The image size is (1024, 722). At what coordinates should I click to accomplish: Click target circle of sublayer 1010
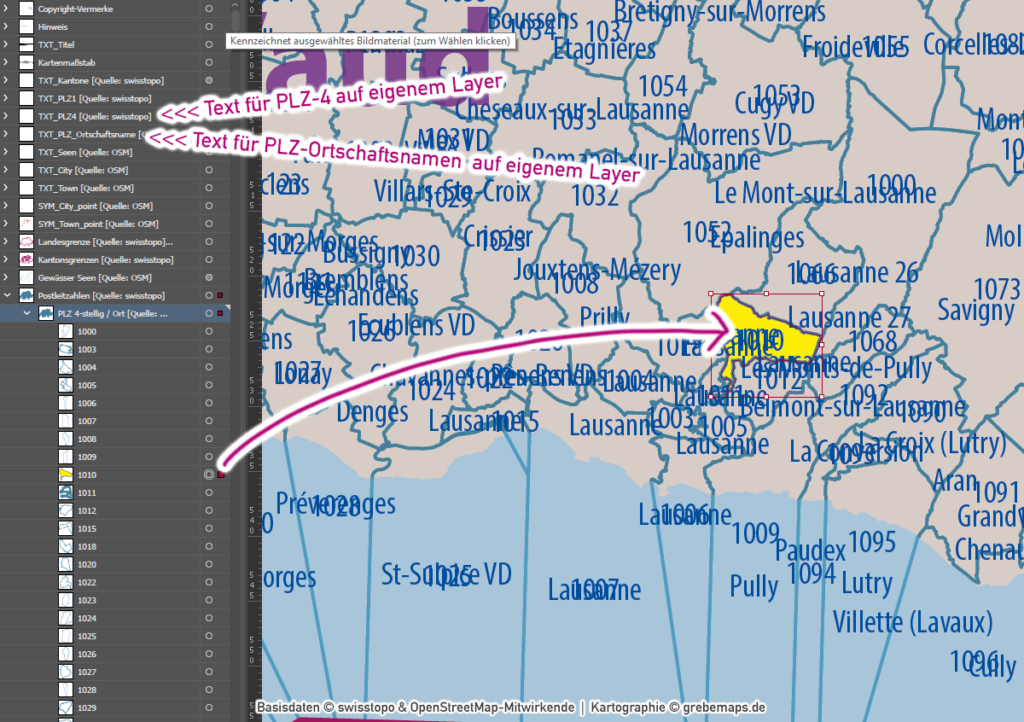point(209,475)
